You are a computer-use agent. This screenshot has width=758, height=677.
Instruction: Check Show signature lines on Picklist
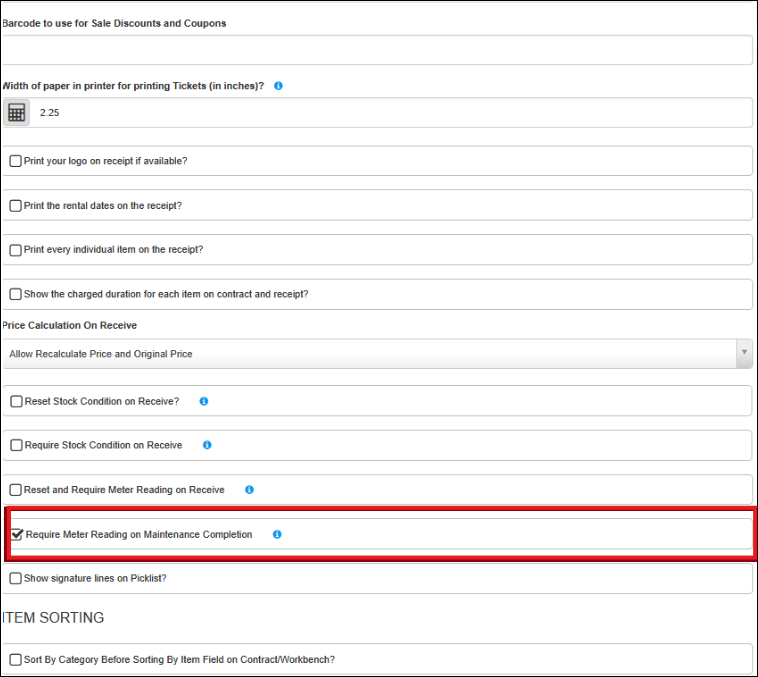point(16,578)
